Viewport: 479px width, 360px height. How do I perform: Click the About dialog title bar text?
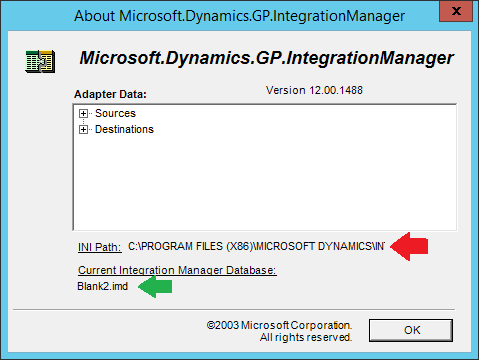click(239, 16)
